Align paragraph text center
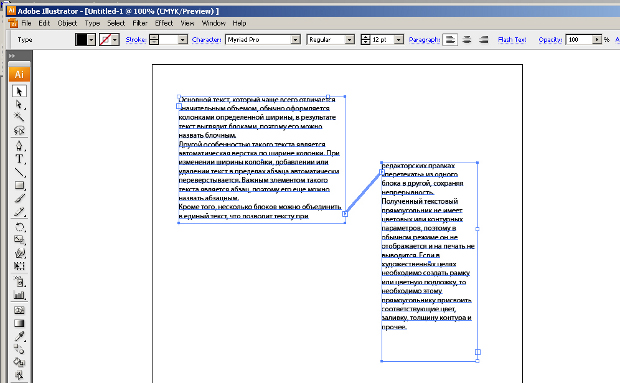620x383 pixels. click(x=467, y=40)
